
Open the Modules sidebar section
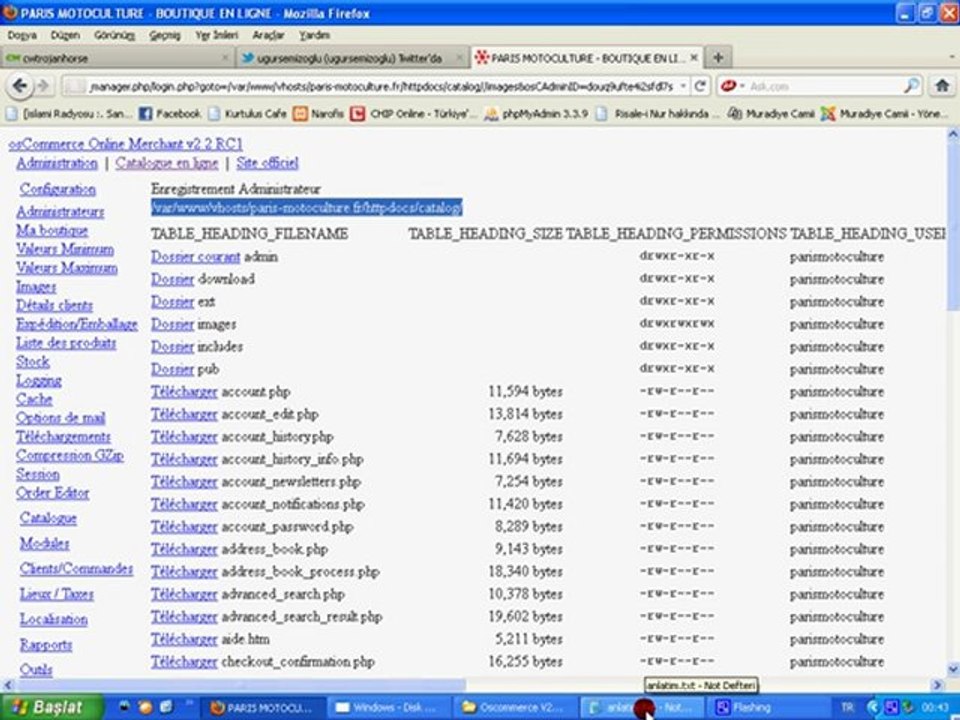(x=45, y=544)
